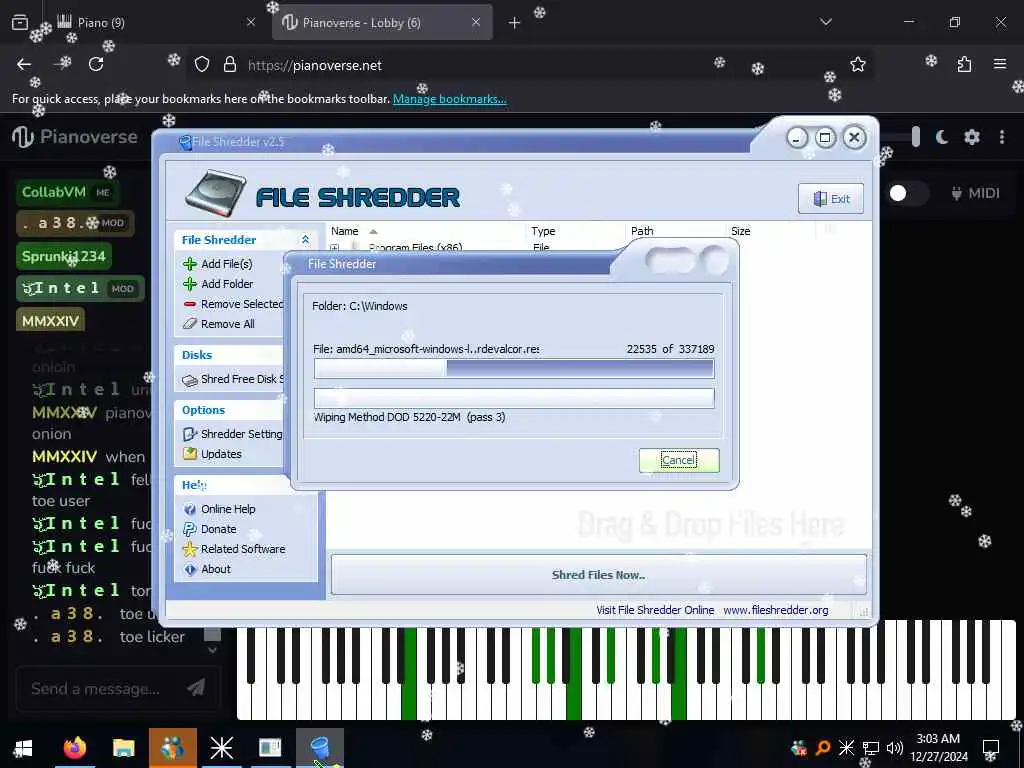Open Firefox hamburger application menu
The width and height of the screenshot is (1024, 768).
click(x=1000, y=64)
